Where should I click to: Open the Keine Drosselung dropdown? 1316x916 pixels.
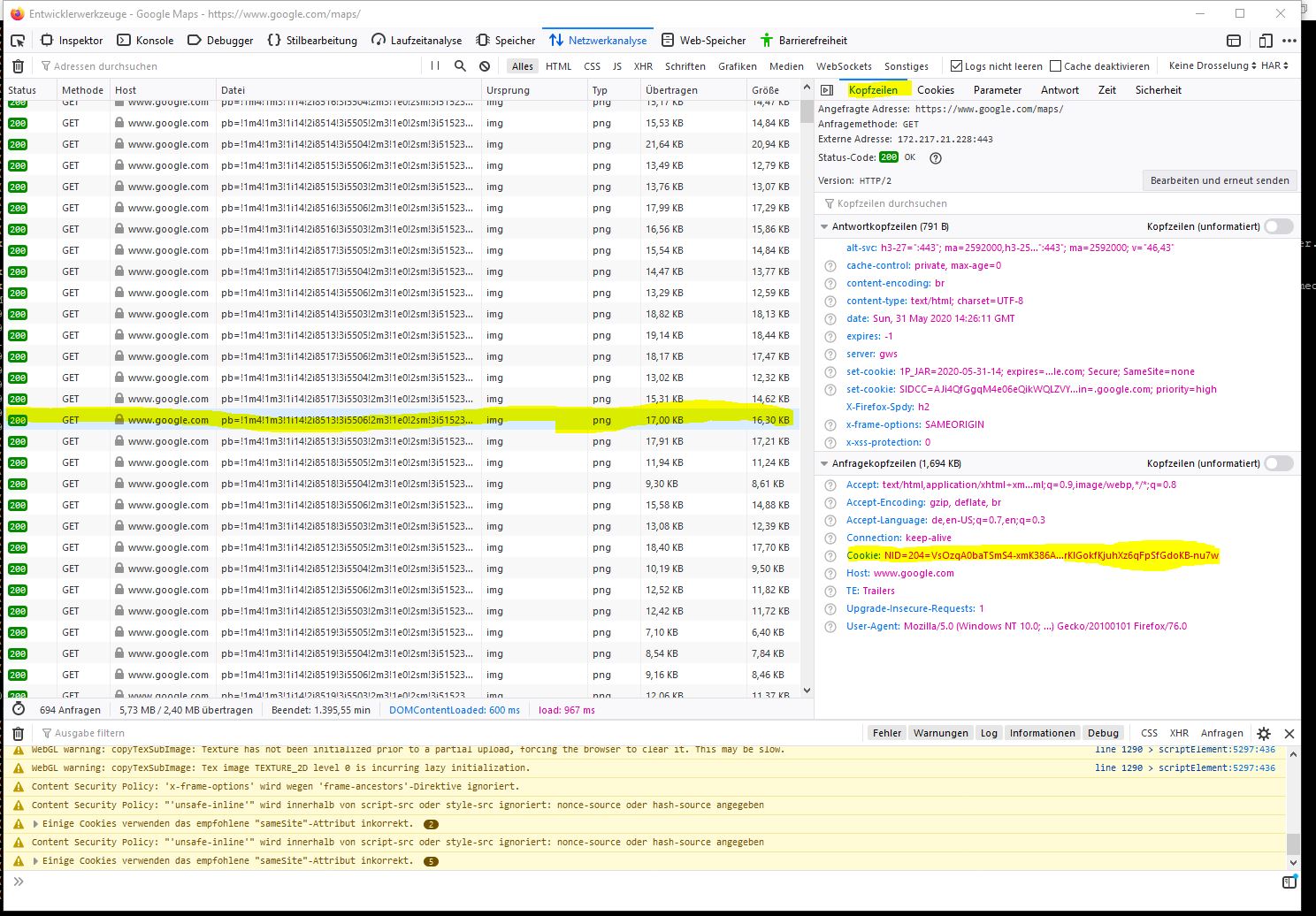[x=1213, y=65]
